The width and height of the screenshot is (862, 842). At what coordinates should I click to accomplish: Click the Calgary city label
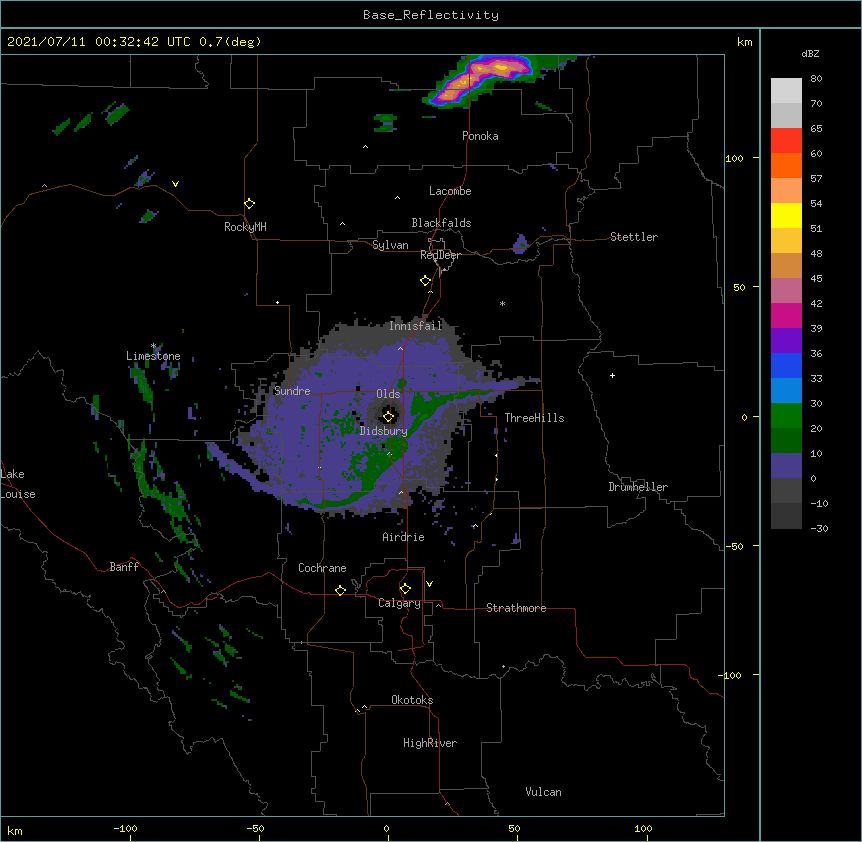[x=399, y=603]
